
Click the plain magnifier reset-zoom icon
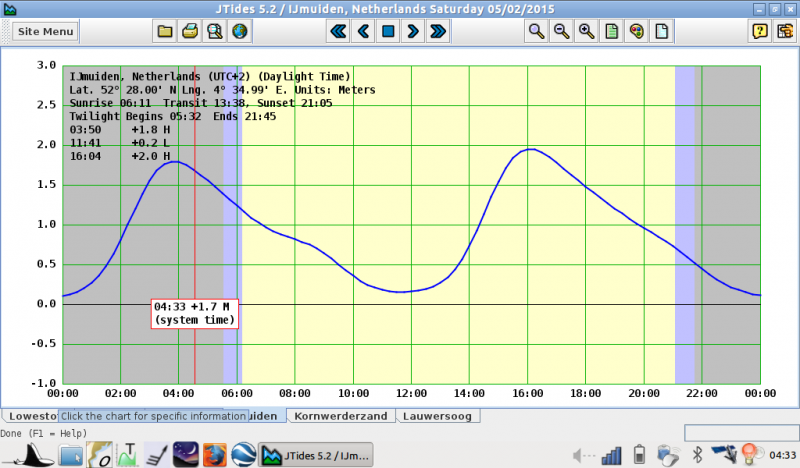pos(537,31)
